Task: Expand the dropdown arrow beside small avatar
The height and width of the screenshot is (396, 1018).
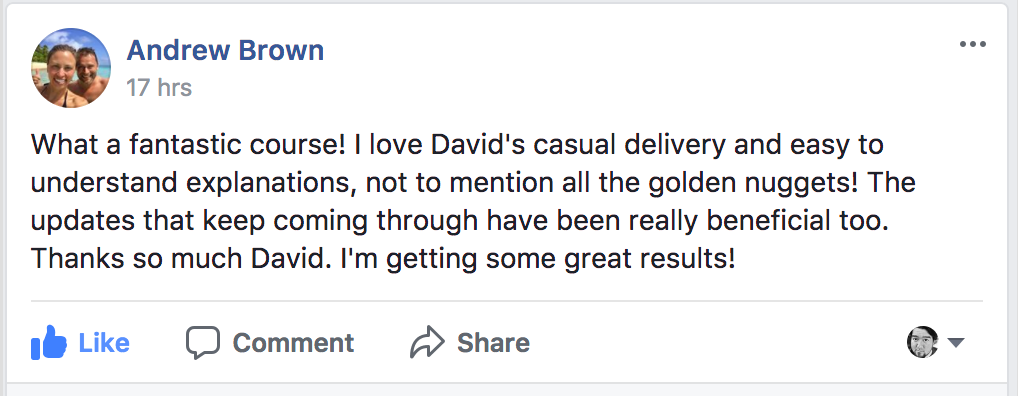Action: tap(956, 343)
